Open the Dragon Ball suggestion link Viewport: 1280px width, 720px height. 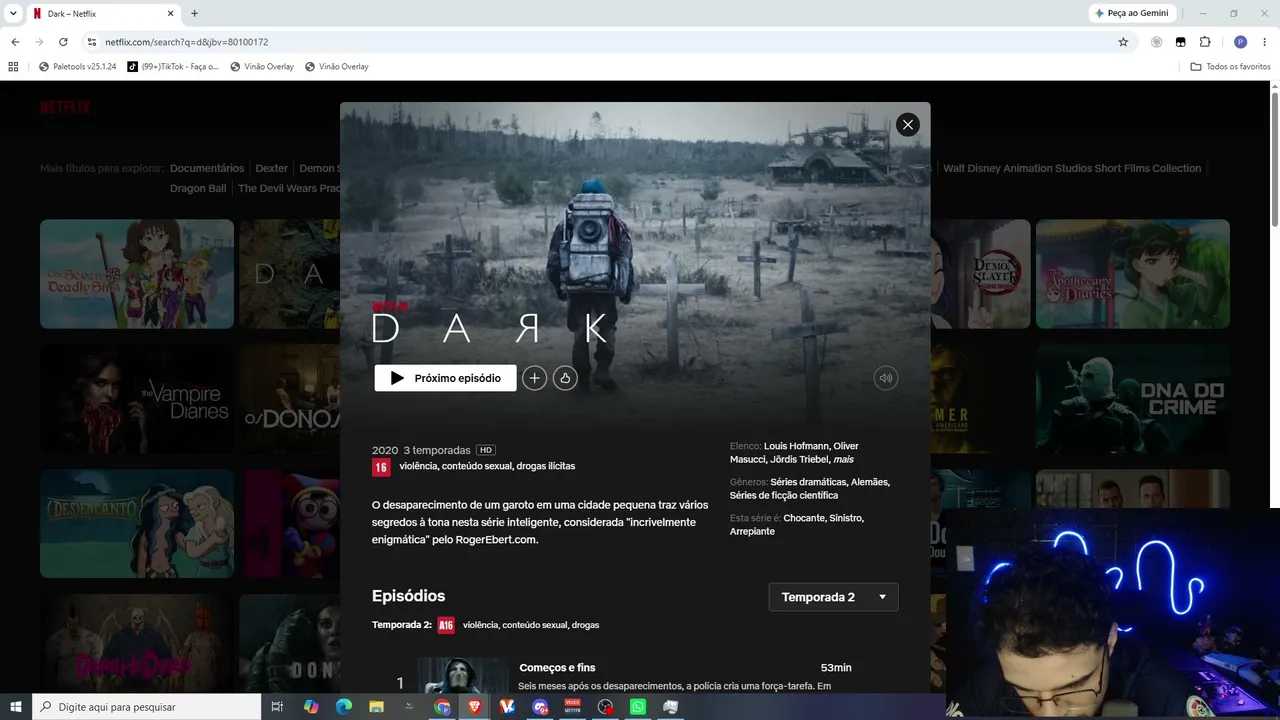point(198,188)
